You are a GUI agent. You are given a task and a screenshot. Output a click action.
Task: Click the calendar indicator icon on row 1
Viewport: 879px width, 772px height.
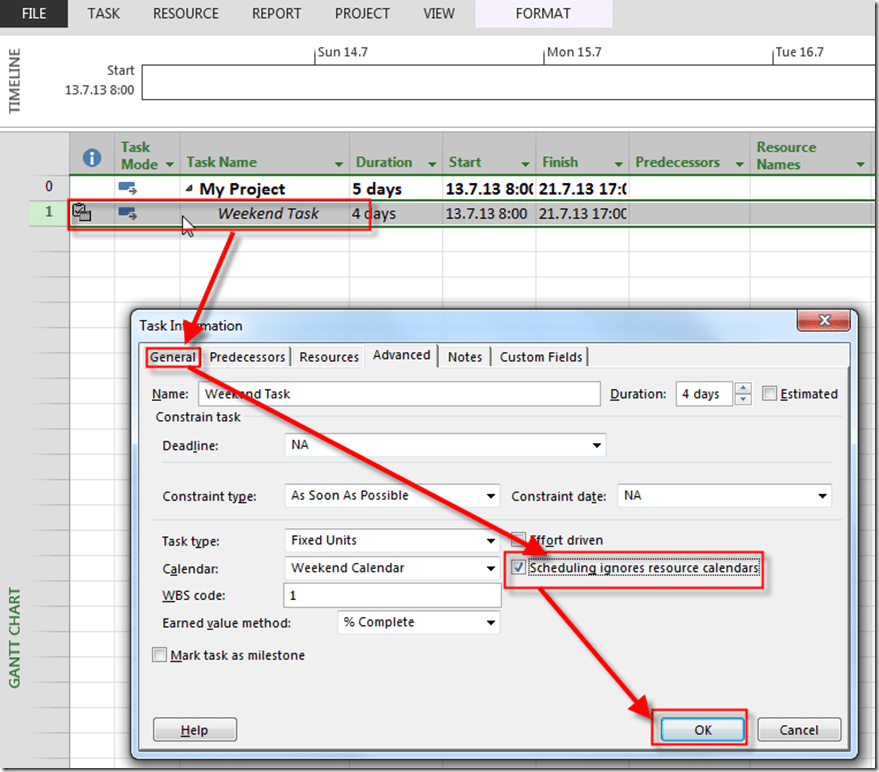click(83, 213)
